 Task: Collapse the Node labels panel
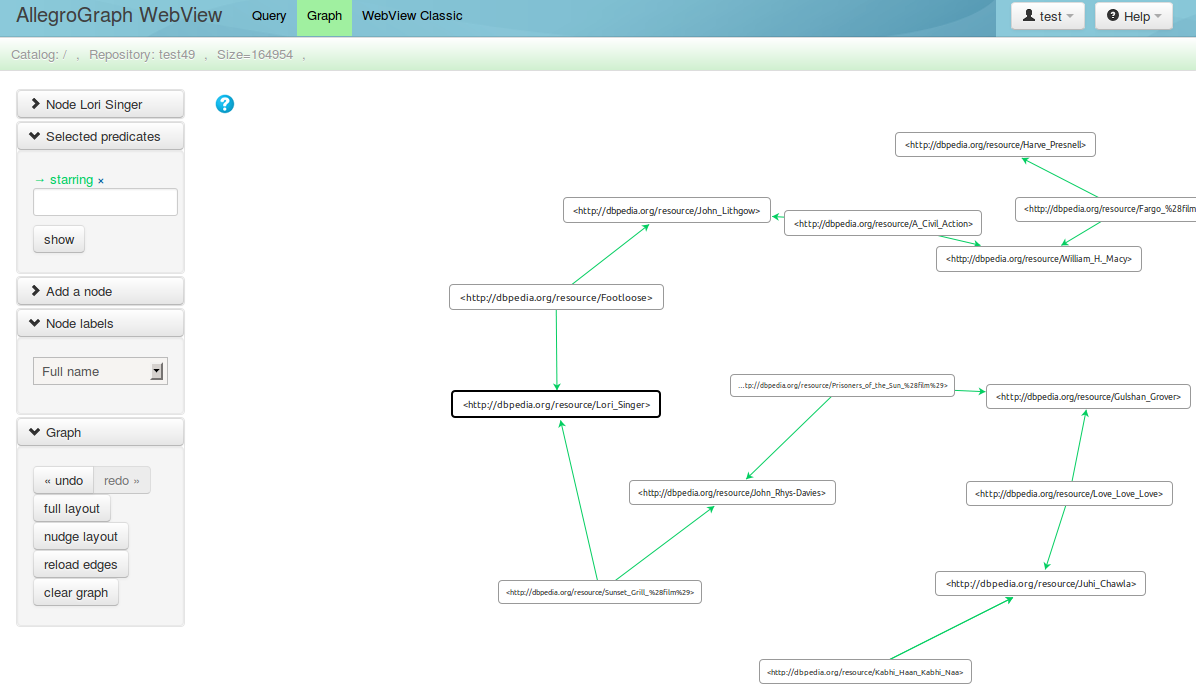[x=100, y=323]
